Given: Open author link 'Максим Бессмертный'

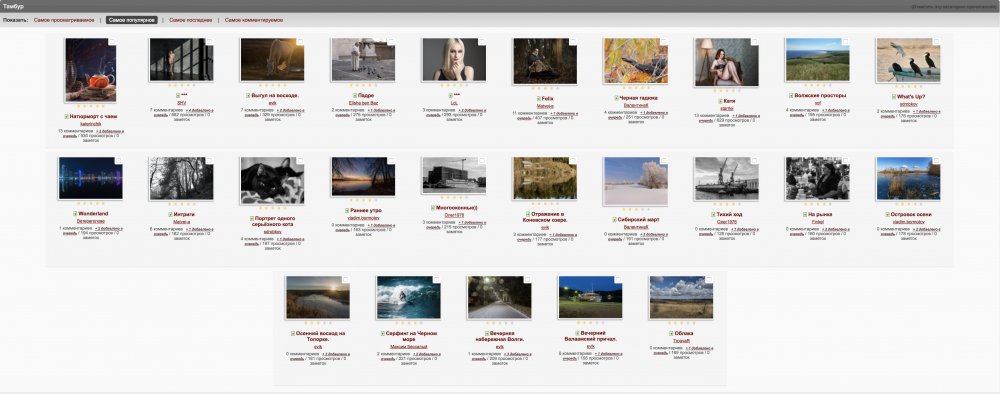Looking at the screenshot, I should (x=409, y=347).
